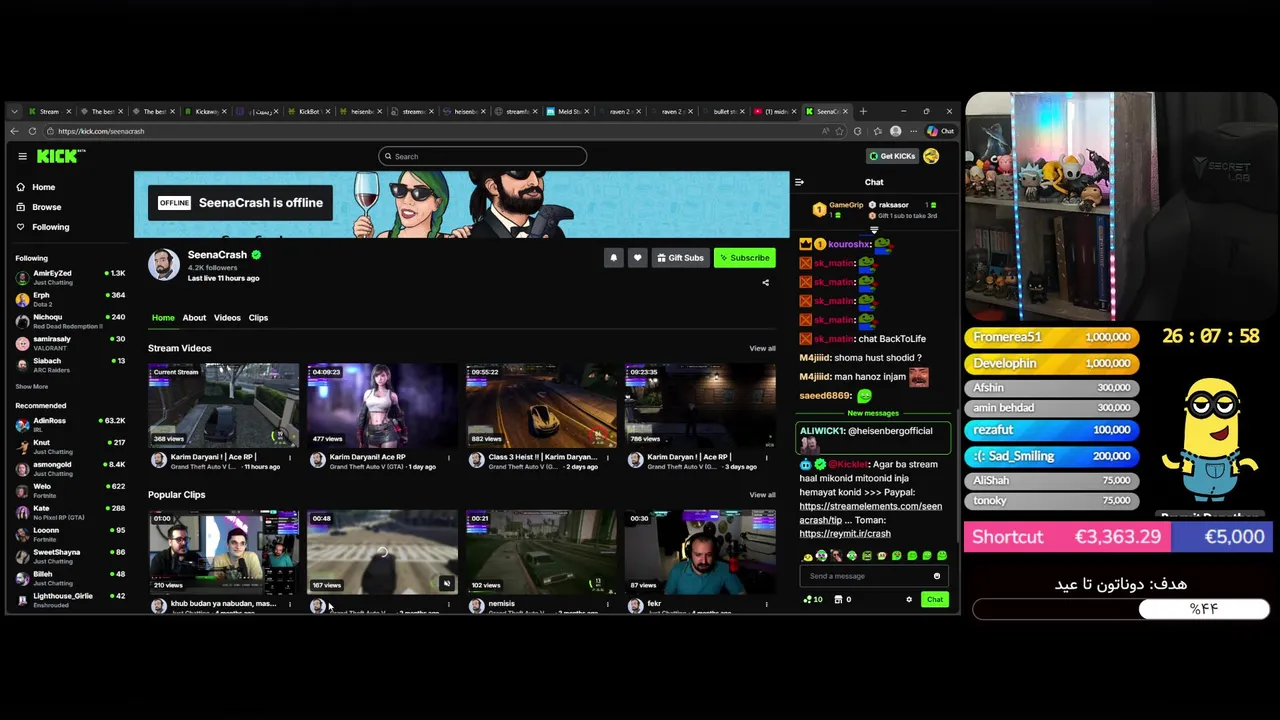This screenshot has width=1280, height=720.
Task: Click the Gift Subs button
Action: [680, 258]
